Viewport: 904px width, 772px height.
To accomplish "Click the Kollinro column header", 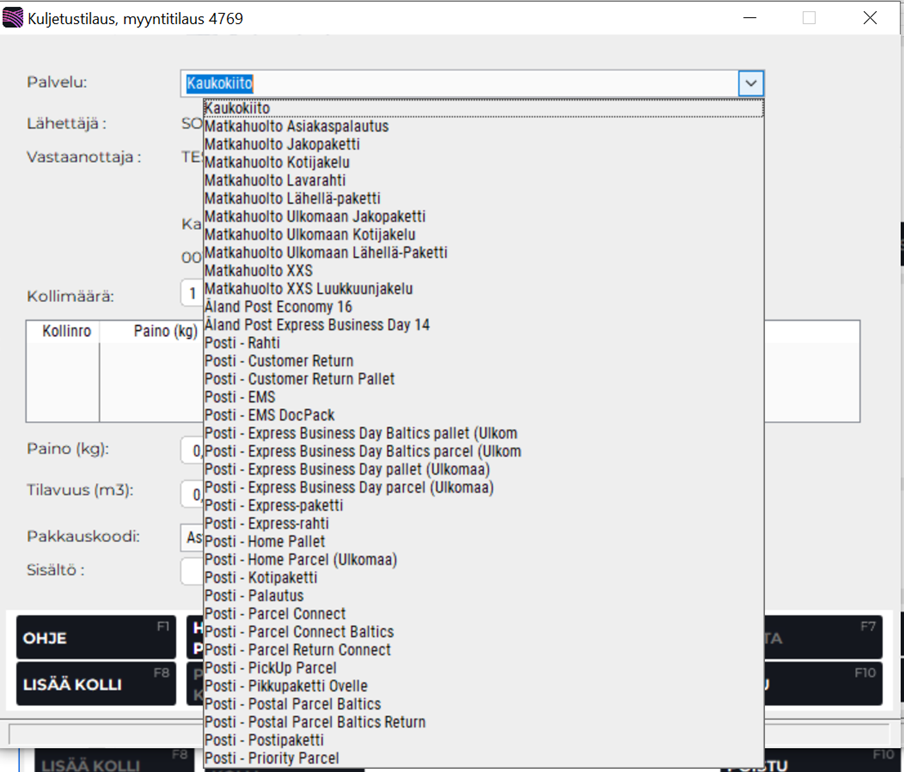I will [67, 331].
